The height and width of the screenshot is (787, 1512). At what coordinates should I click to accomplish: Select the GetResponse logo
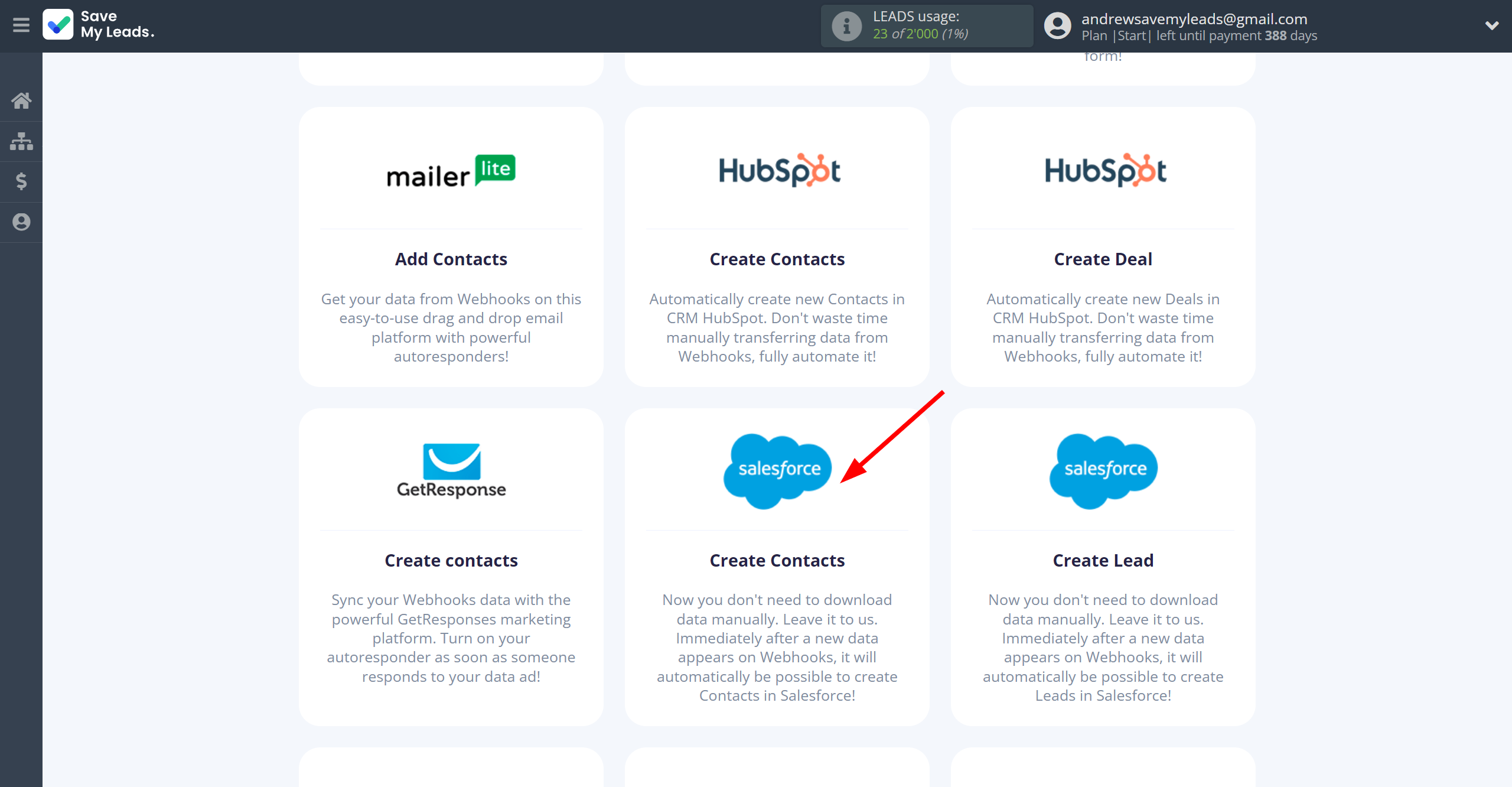tap(451, 471)
